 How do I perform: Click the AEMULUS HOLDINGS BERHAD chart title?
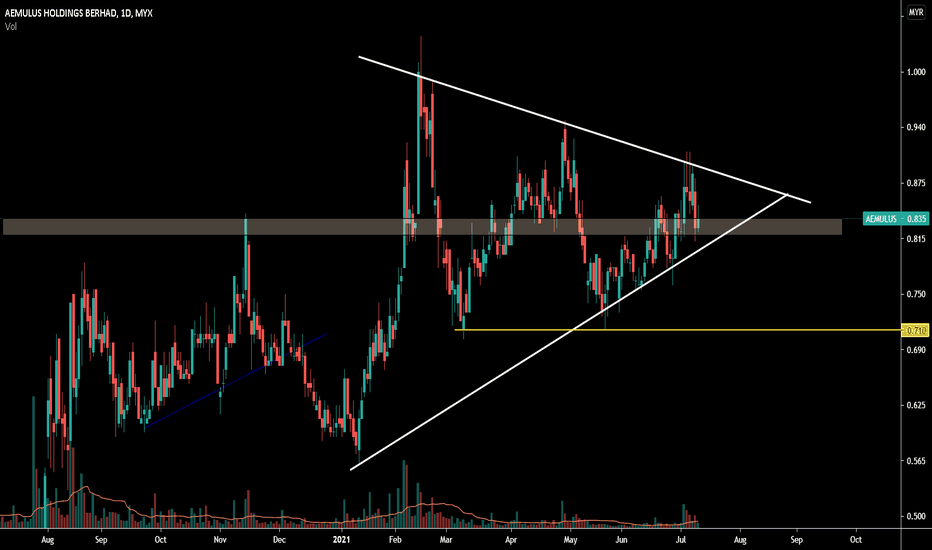[78, 12]
